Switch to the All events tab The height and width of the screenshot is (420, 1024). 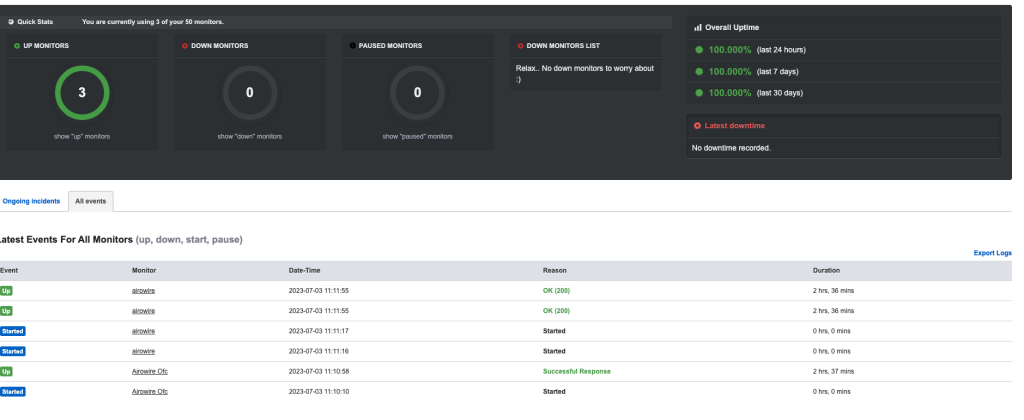[91, 201]
